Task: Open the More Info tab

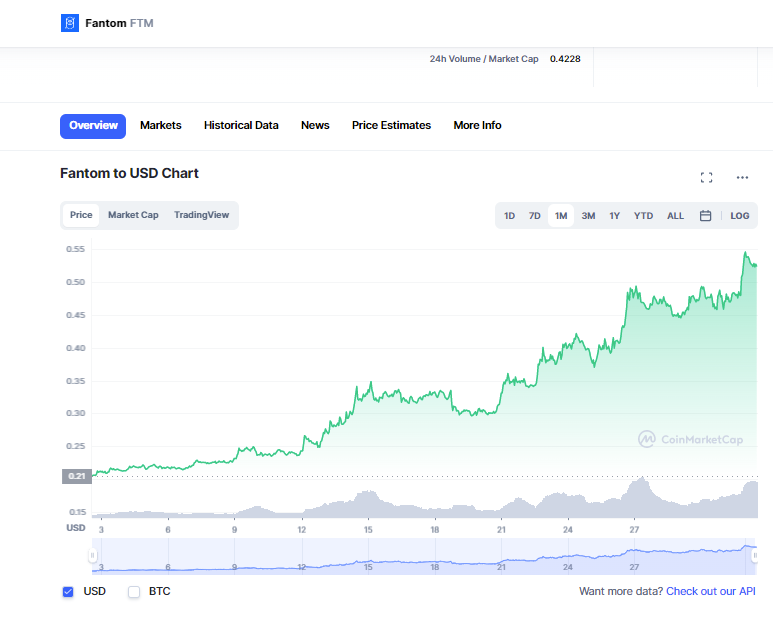Action: click(x=477, y=126)
